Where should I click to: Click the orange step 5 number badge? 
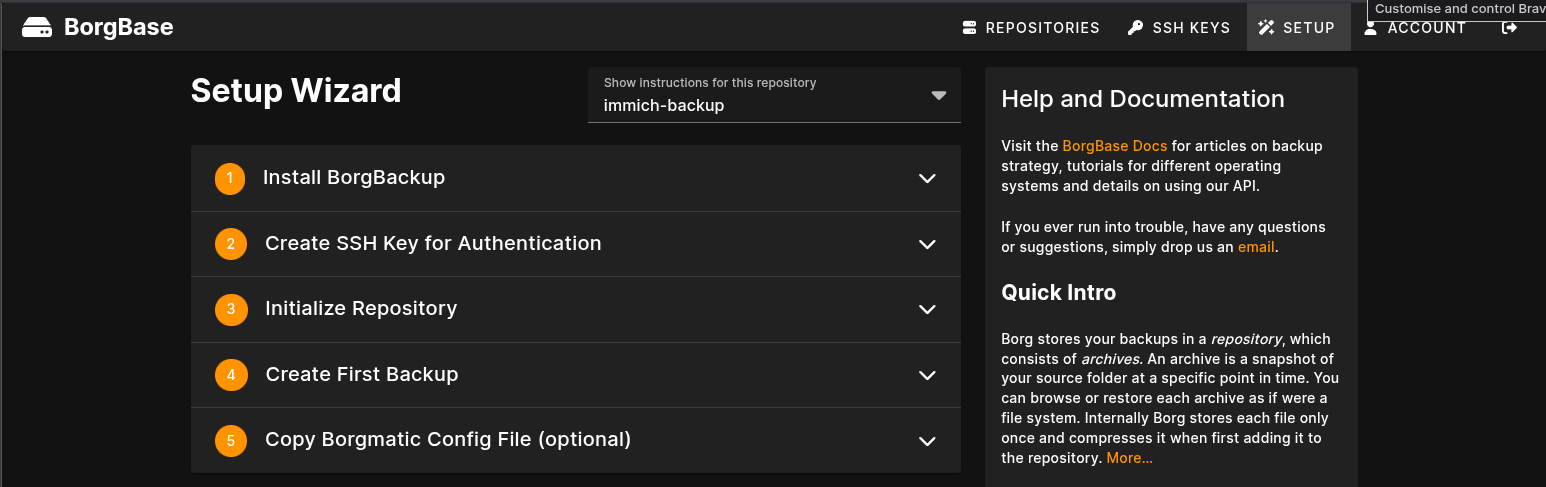coord(230,440)
